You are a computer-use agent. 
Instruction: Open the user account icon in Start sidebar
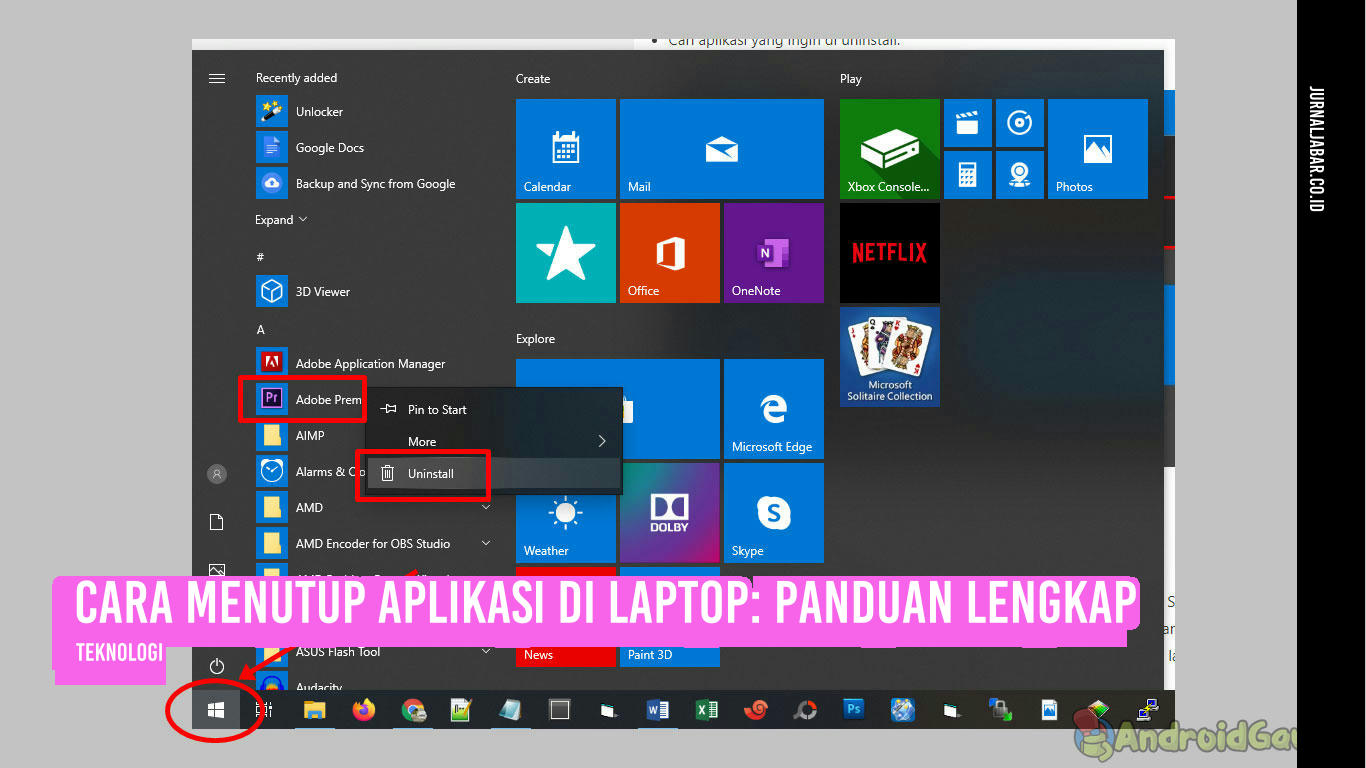(x=217, y=474)
